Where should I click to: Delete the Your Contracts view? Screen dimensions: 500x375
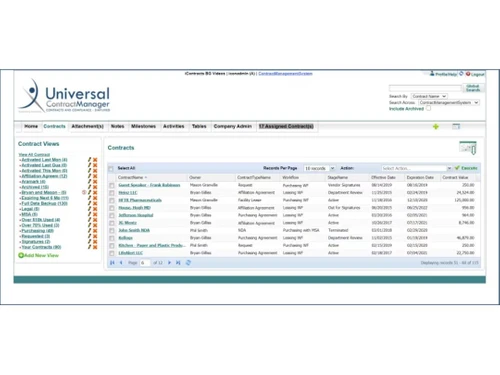[95, 247]
